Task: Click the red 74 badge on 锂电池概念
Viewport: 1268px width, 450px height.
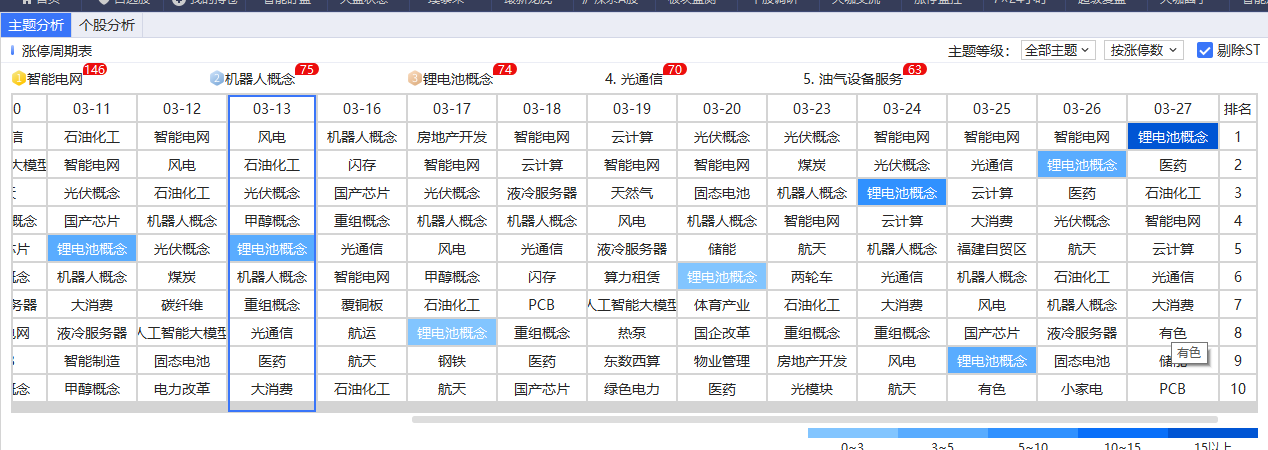Action: pyautogui.click(x=505, y=69)
